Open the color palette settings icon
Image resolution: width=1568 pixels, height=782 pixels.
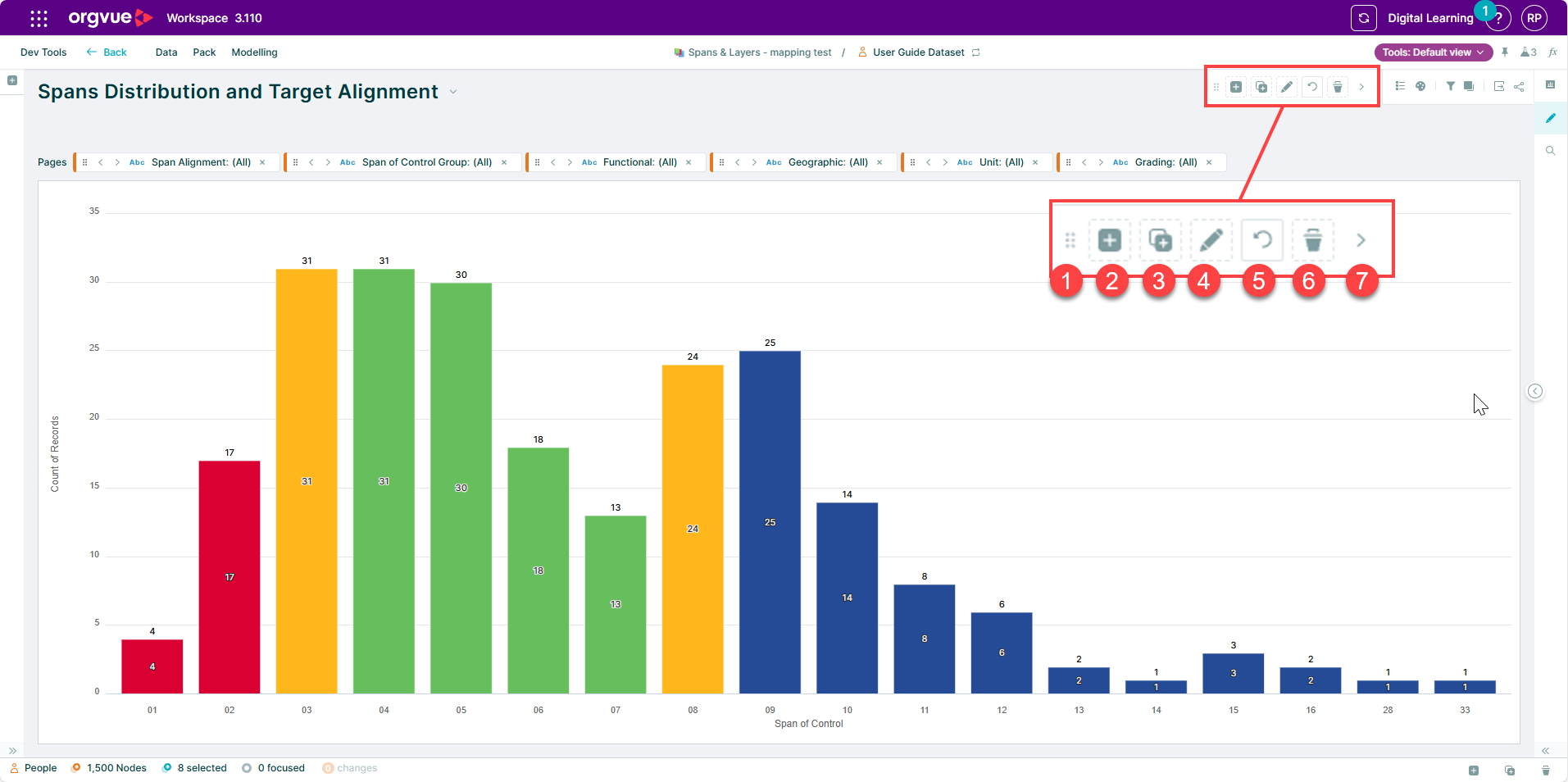click(x=1420, y=86)
